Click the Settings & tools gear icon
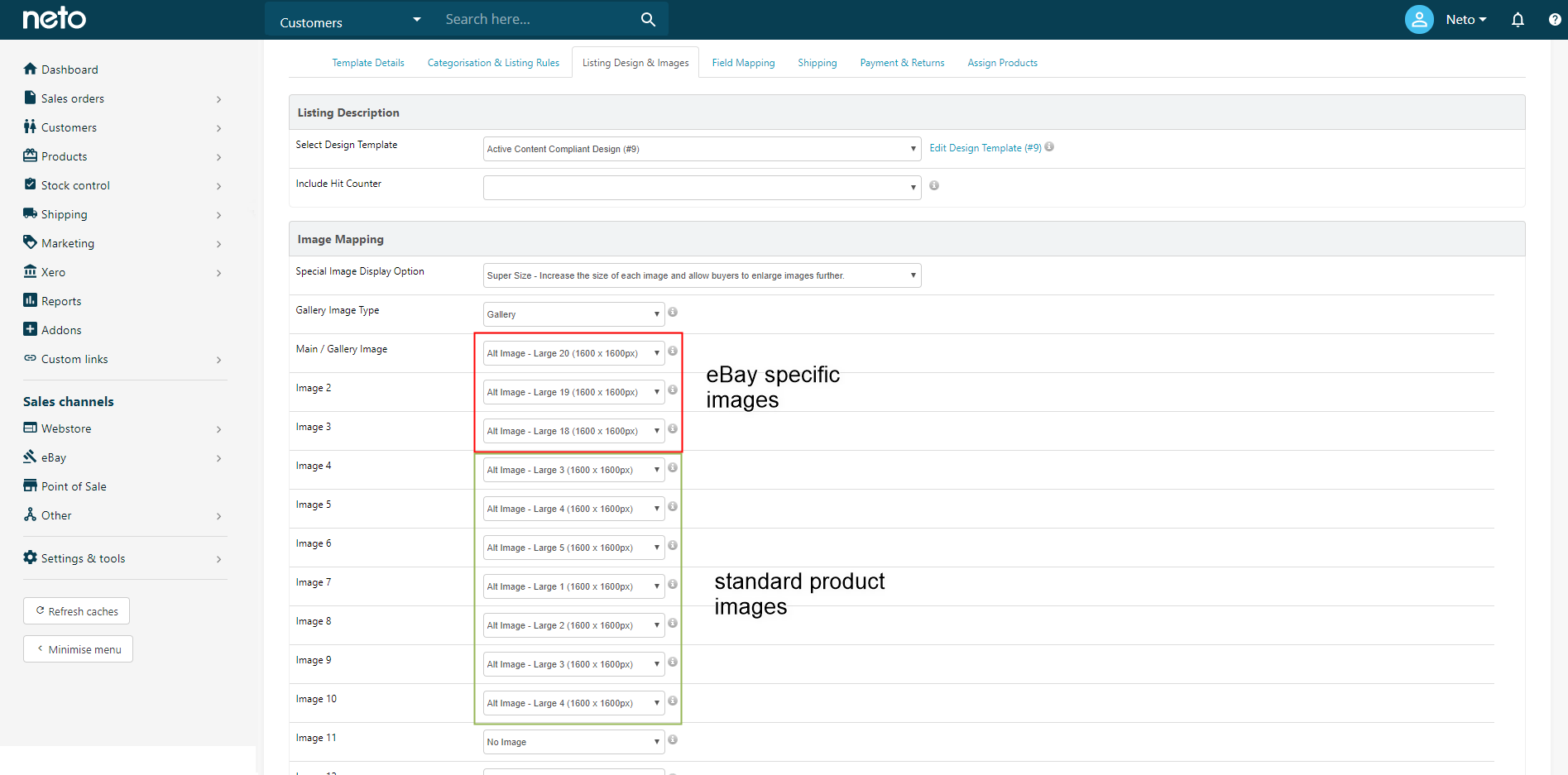Screen dimensions: 1568x775 31,557
